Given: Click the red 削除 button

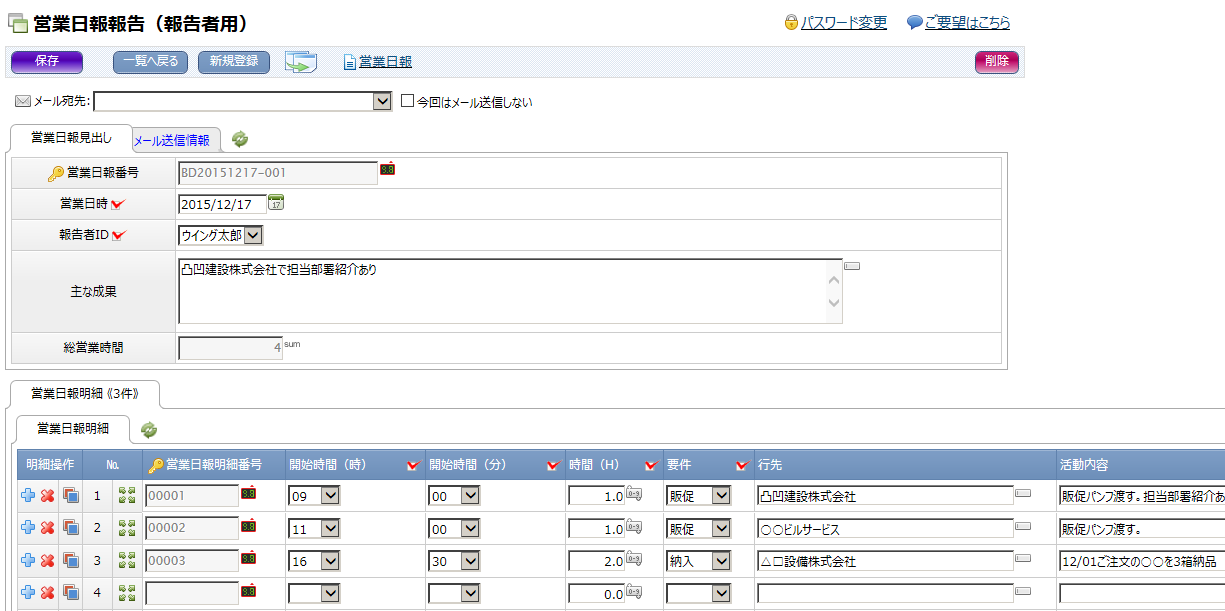Looking at the screenshot, I should (996, 62).
